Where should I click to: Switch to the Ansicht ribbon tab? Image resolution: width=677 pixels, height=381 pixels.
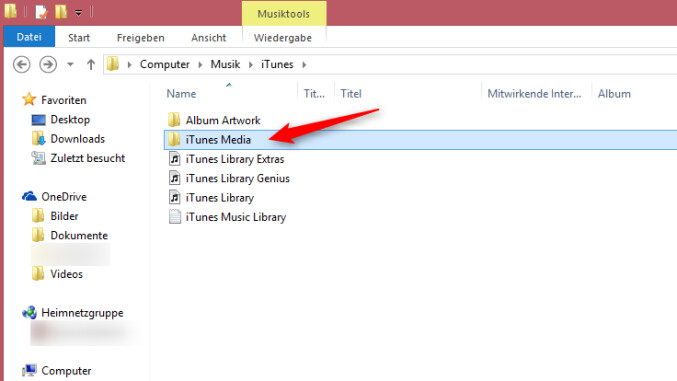209,38
